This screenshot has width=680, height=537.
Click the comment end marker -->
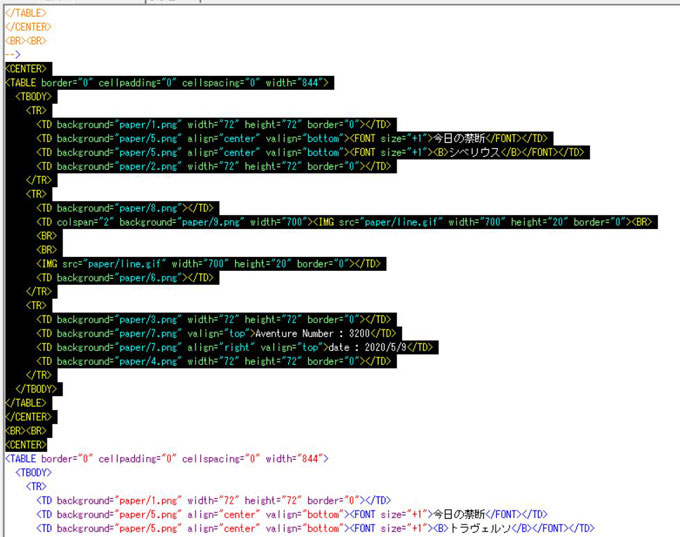coord(12,54)
